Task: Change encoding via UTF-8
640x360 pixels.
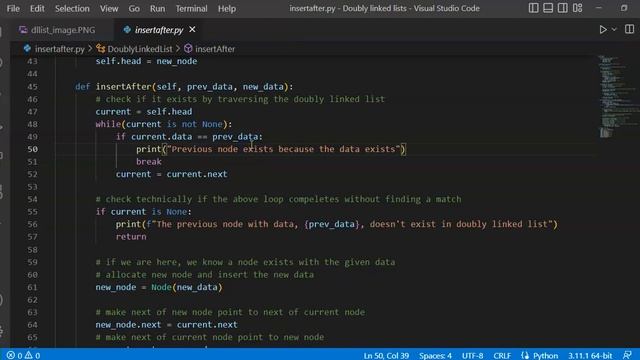Action: coord(472,356)
